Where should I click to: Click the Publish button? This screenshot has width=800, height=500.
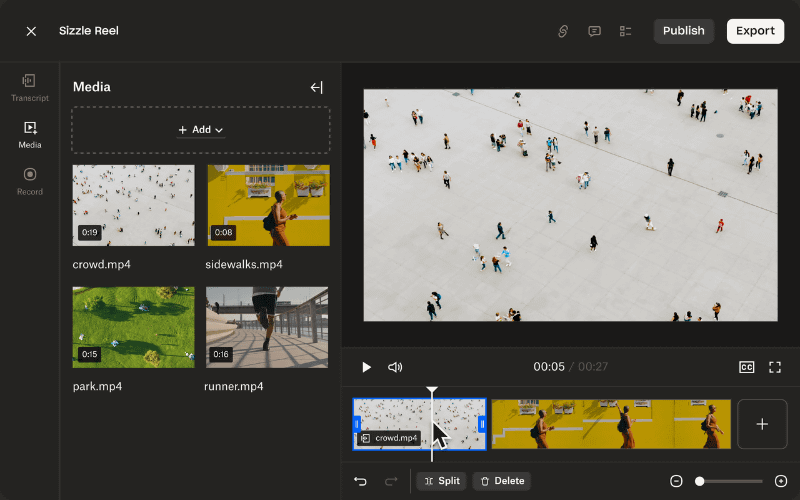(x=684, y=31)
